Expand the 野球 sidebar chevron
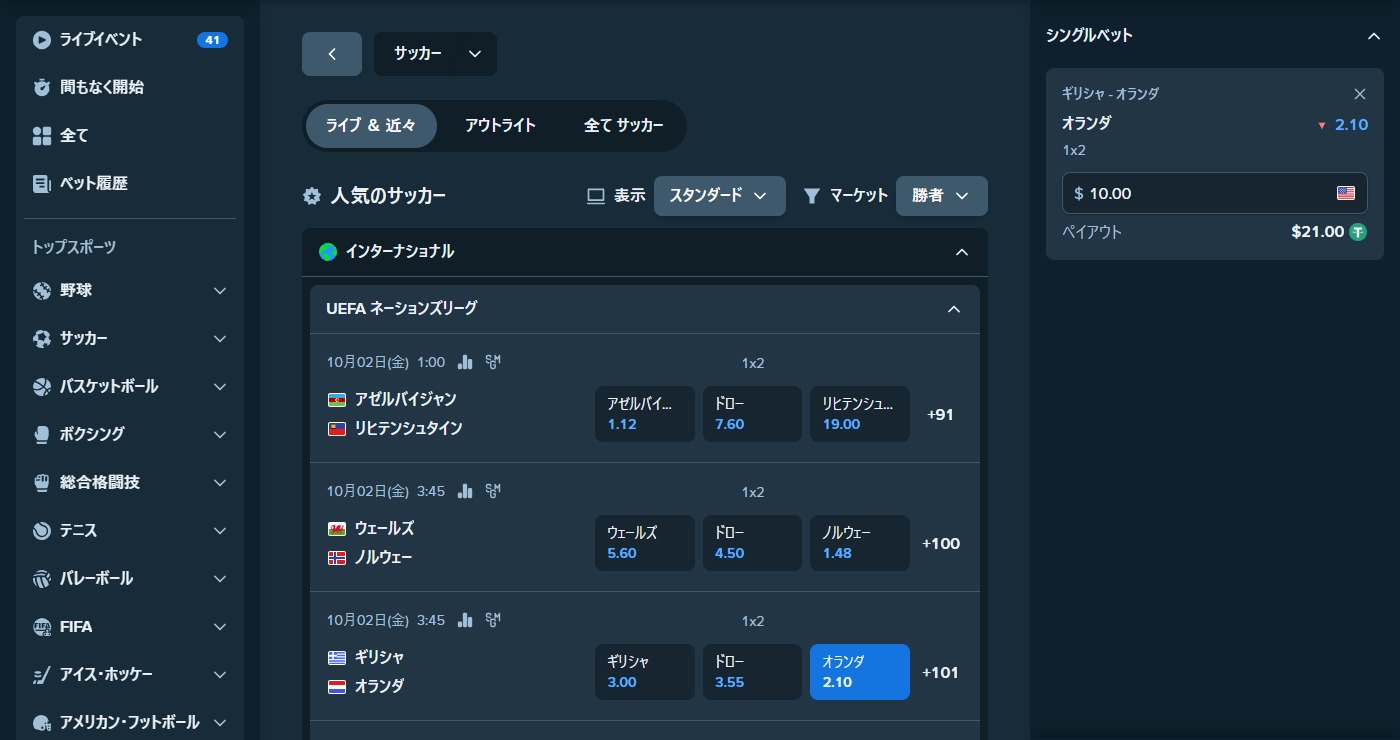Screen dimensions: 1400x740 220,291
